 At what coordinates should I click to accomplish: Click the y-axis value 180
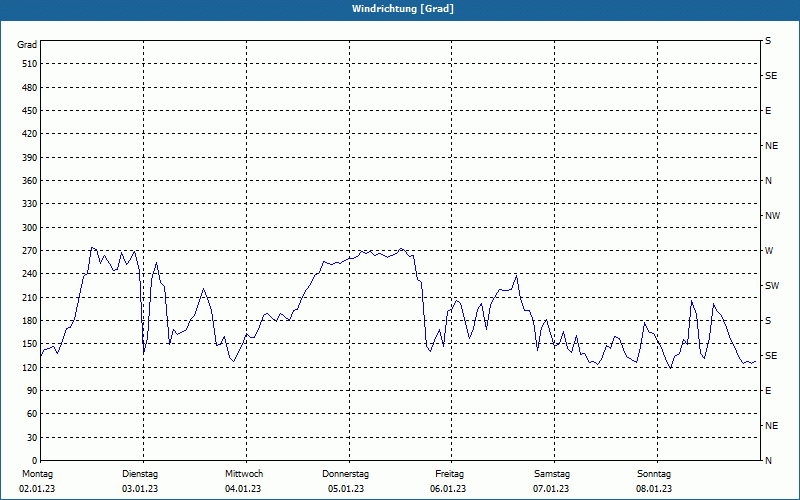[x=30, y=321]
